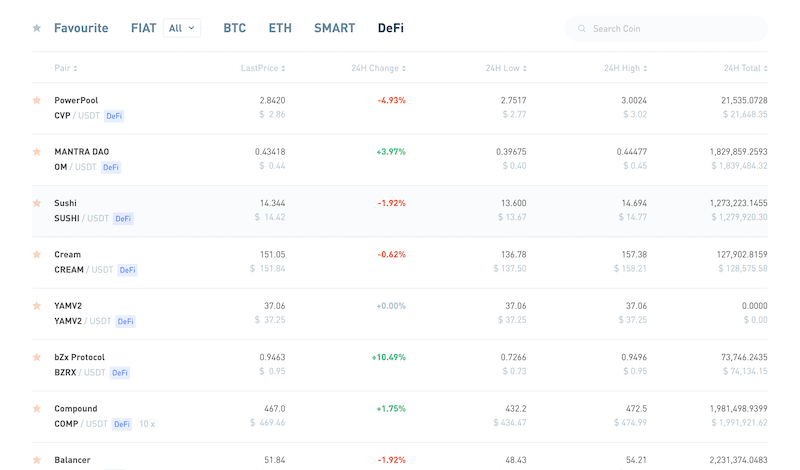Sort by the 24H Low column header

(x=506, y=68)
